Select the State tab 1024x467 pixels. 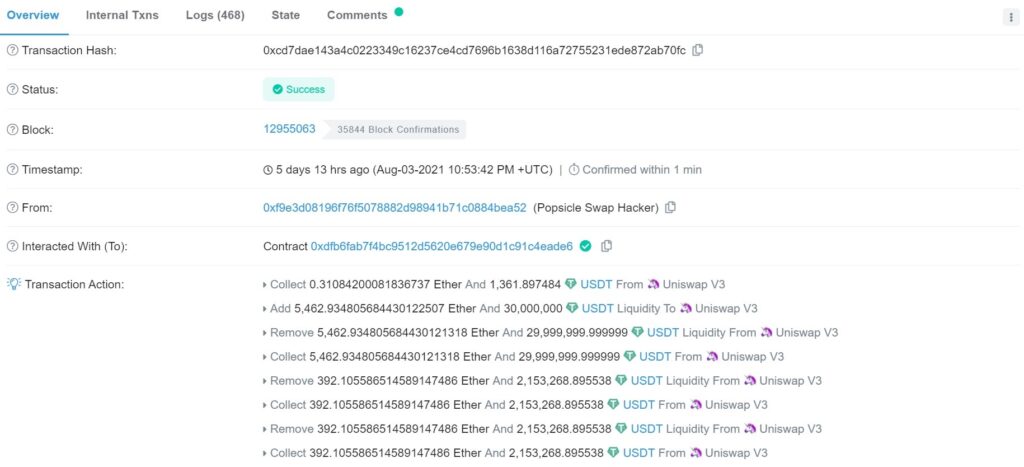point(286,15)
